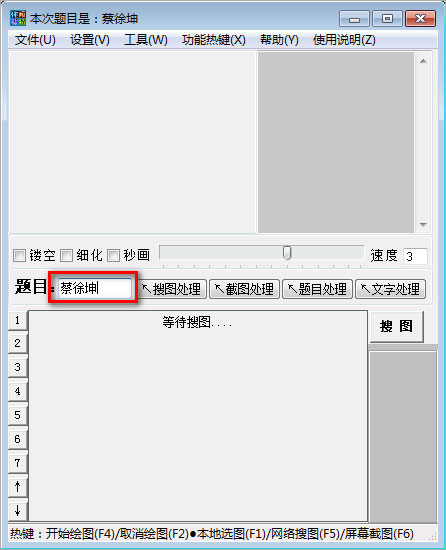
Task: Click the up arrow button below 7
Action: pyautogui.click(x=18, y=487)
